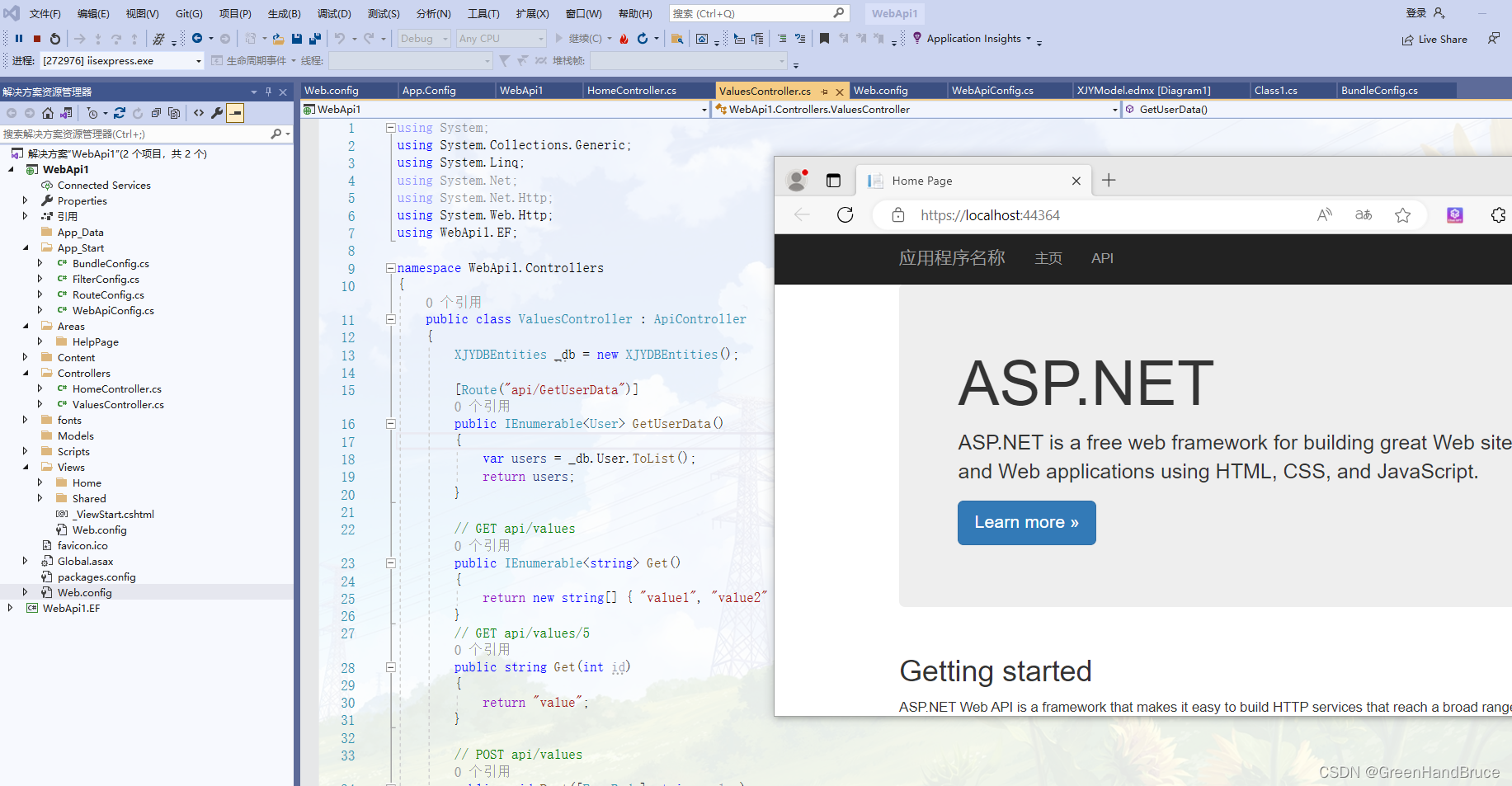Collapse the GetUserData method code block
Viewport: 1512px width, 786px height.
(x=390, y=424)
